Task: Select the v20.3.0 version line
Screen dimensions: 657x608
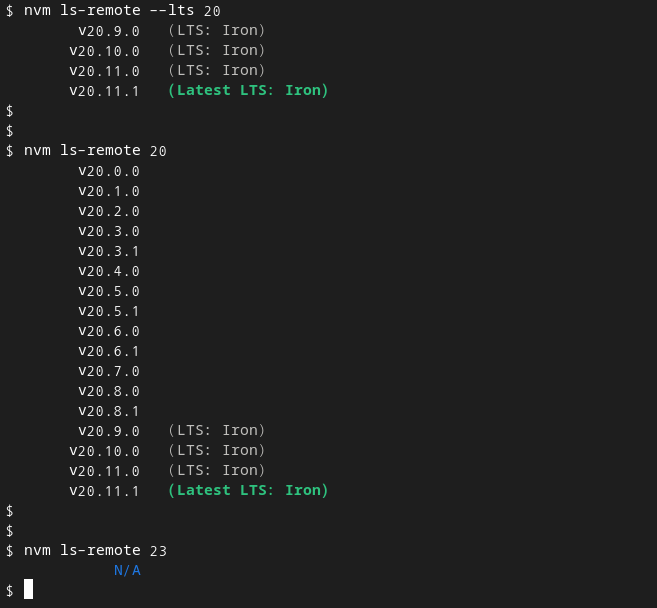Action: tap(109, 231)
